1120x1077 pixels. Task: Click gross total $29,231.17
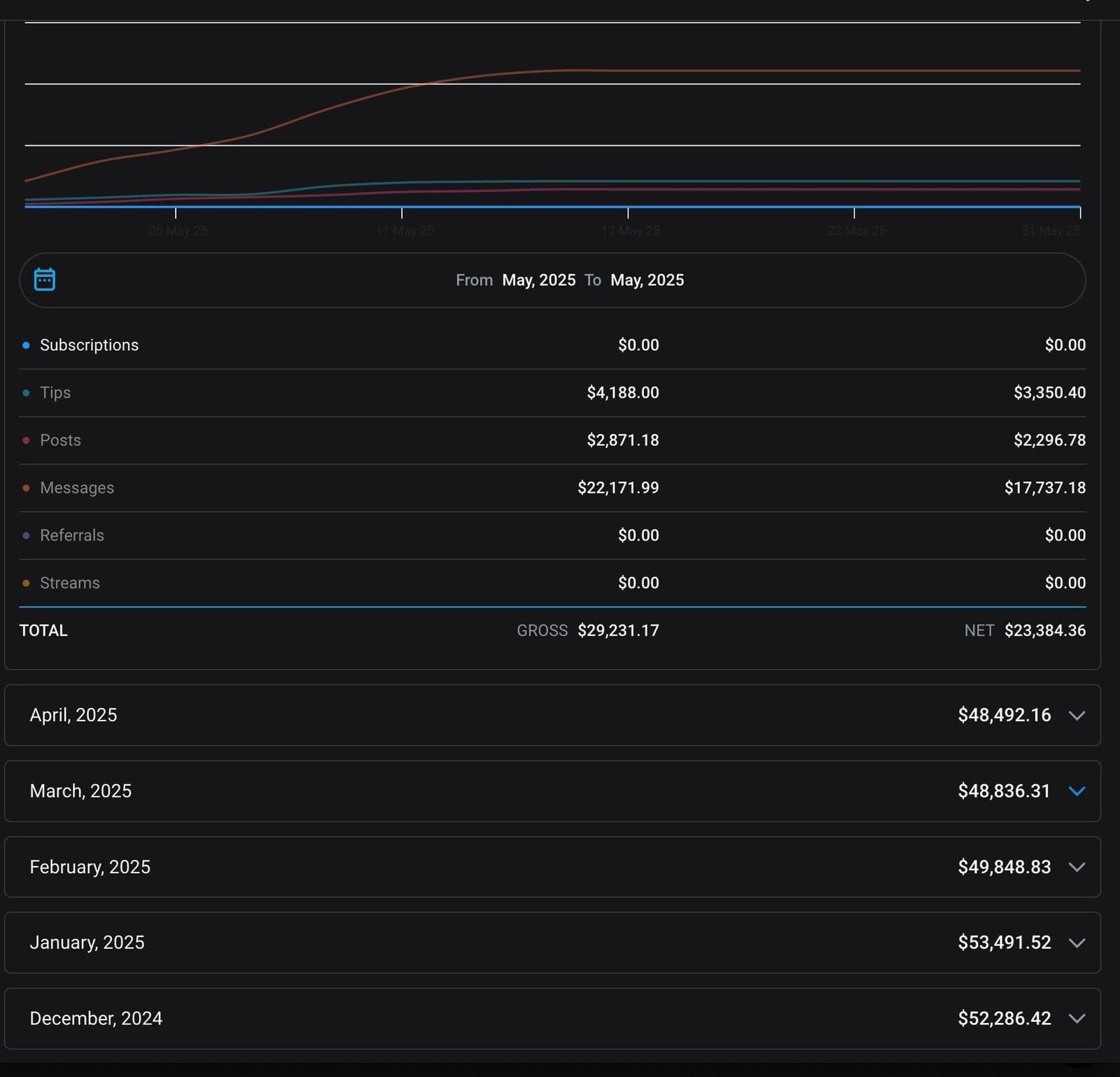(x=618, y=631)
